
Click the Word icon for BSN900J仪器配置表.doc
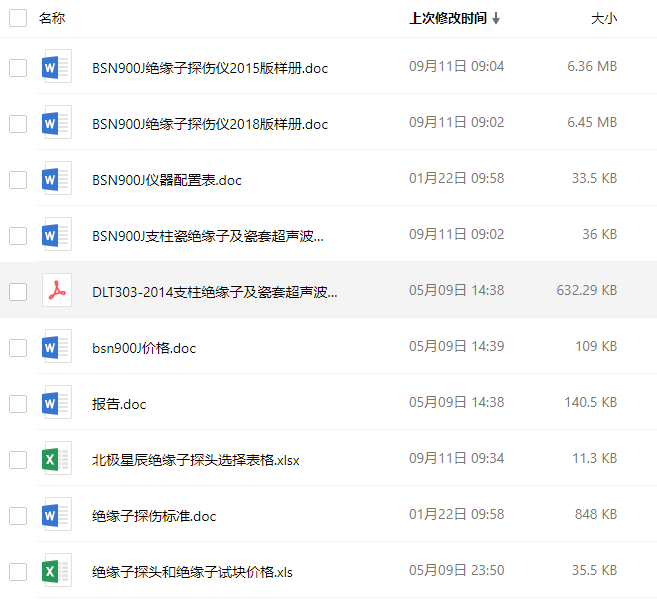pyautogui.click(x=57, y=178)
